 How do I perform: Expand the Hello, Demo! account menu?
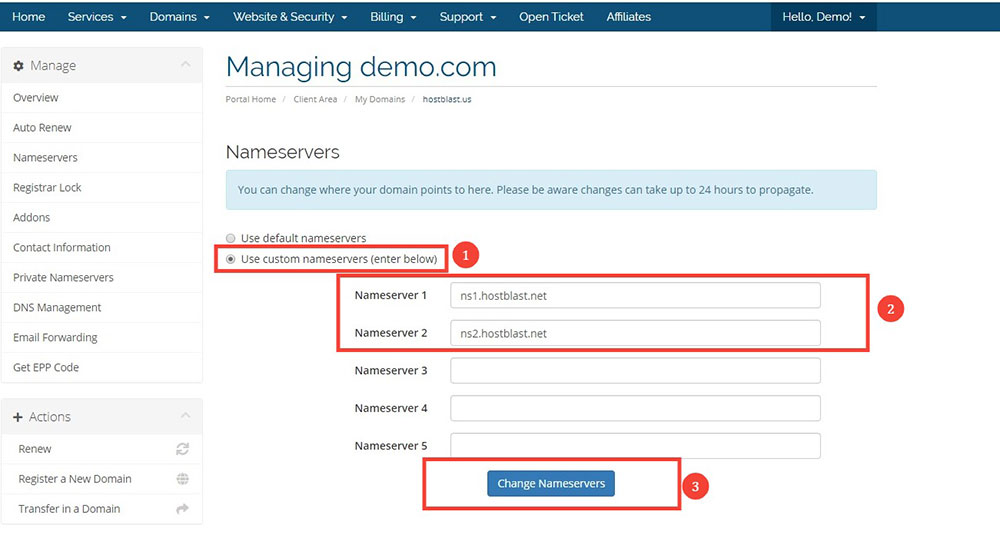coord(823,17)
